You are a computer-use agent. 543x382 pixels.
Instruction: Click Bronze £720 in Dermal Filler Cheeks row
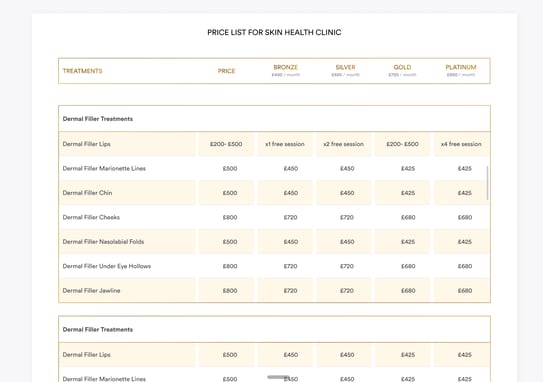291,217
